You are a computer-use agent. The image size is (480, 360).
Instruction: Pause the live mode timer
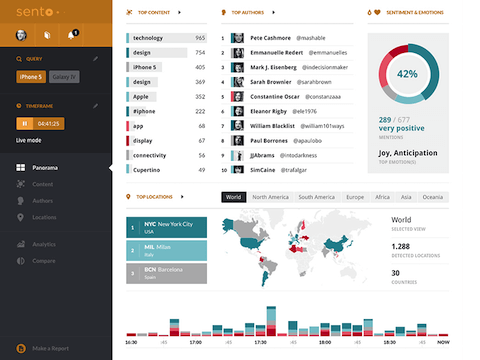pyautogui.click(x=25, y=124)
